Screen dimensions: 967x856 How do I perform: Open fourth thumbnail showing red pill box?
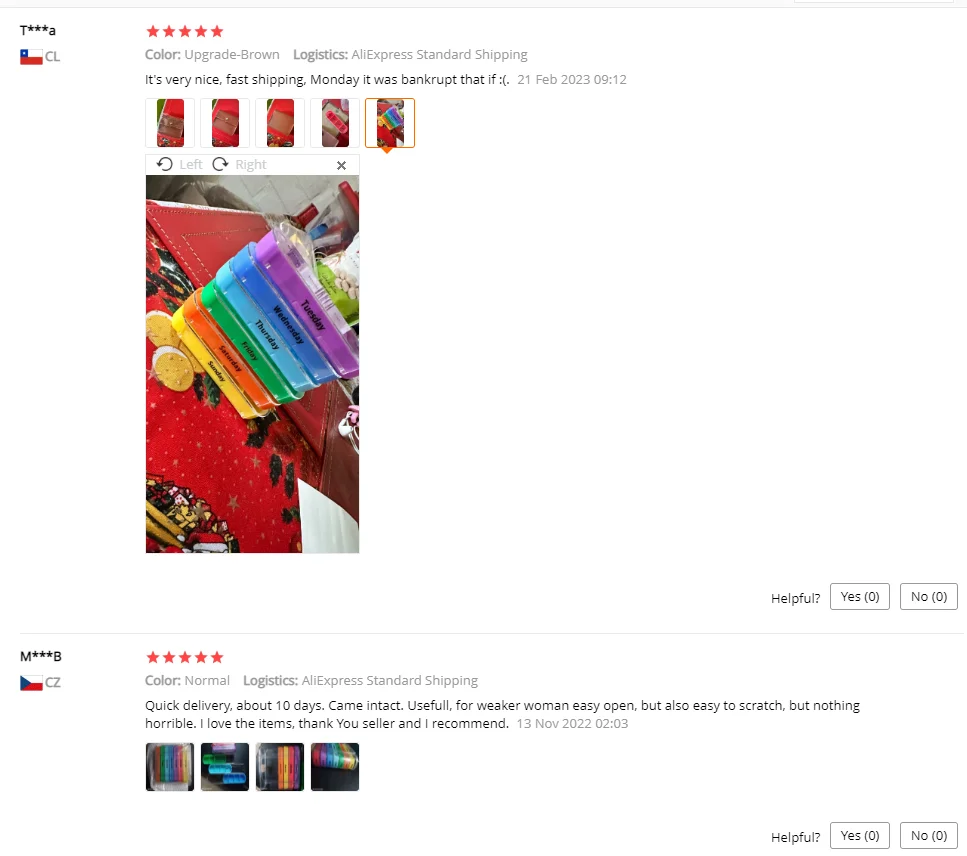click(x=335, y=123)
